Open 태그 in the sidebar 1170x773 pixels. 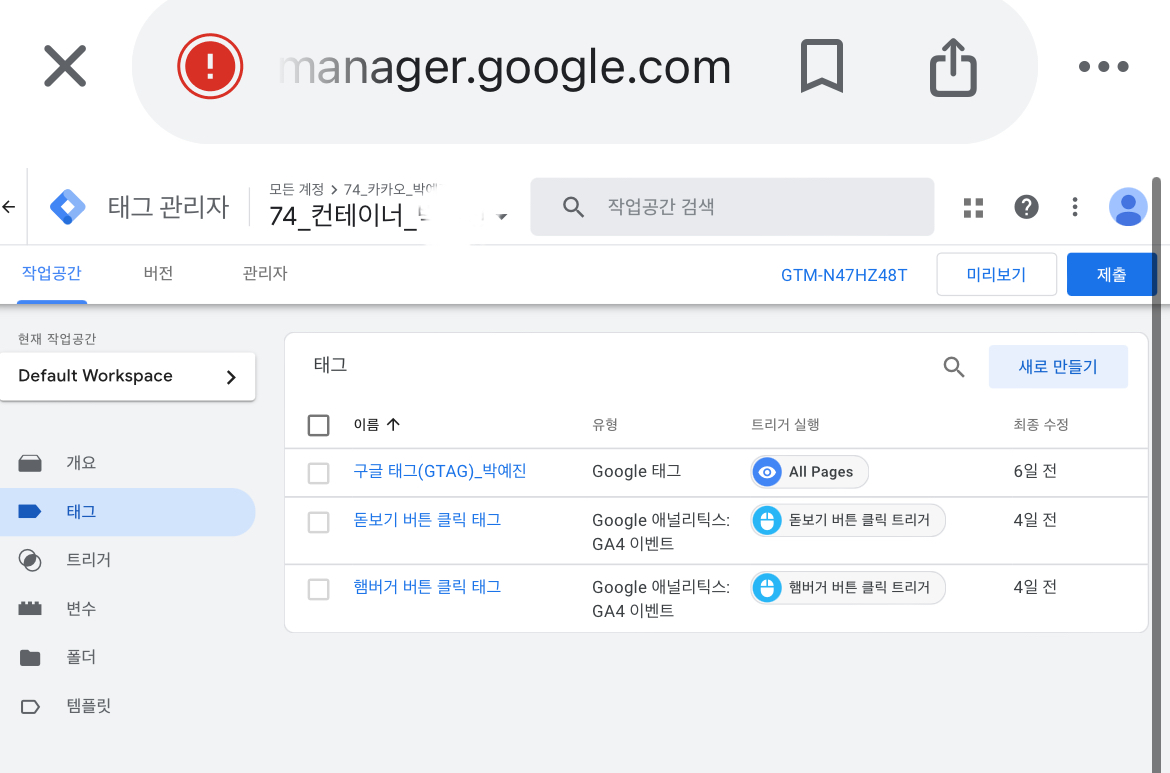[x=128, y=512]
